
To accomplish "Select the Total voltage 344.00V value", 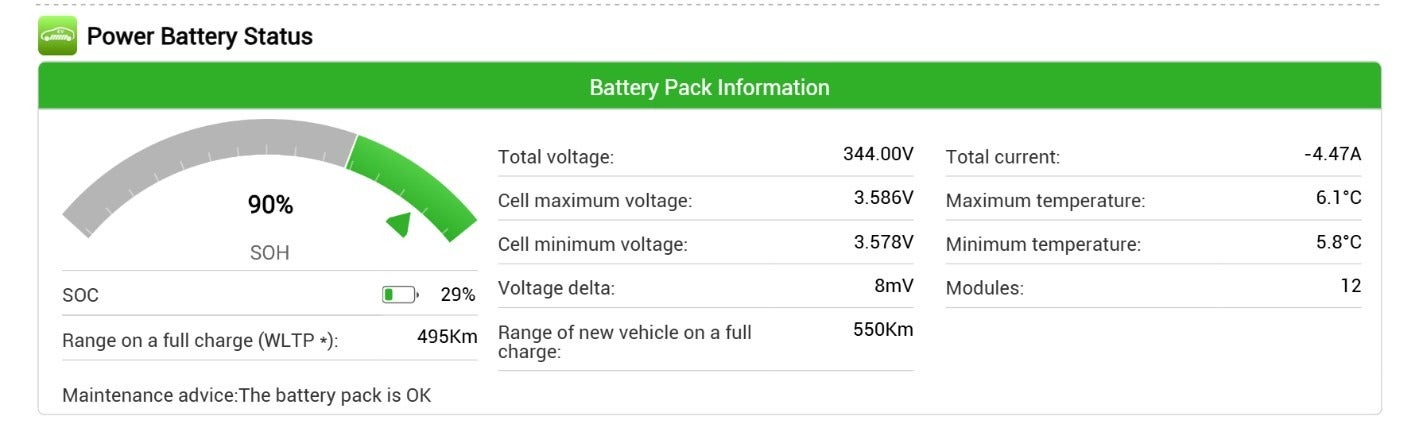I will [x=878, y=155].
